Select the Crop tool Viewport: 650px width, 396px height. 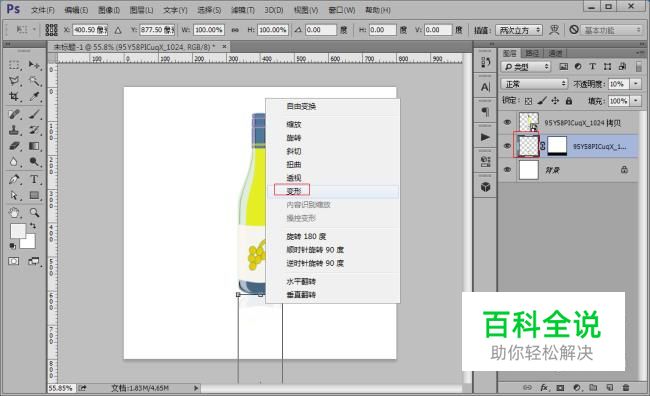point(14,97)
